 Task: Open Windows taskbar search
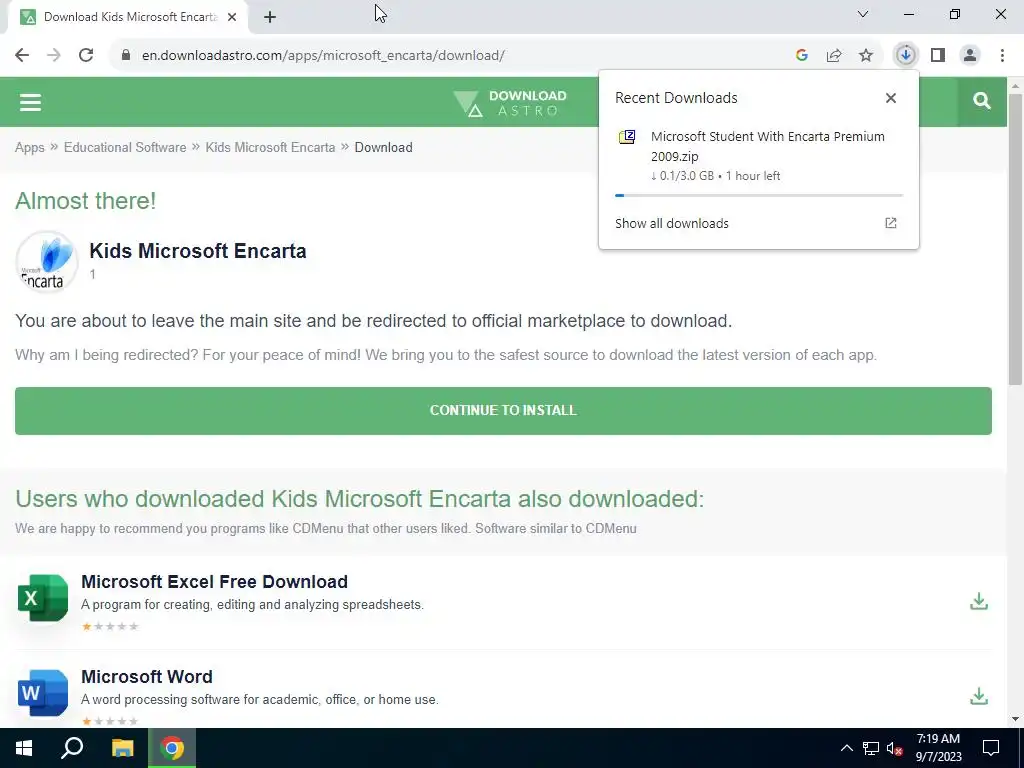(72, 748)
